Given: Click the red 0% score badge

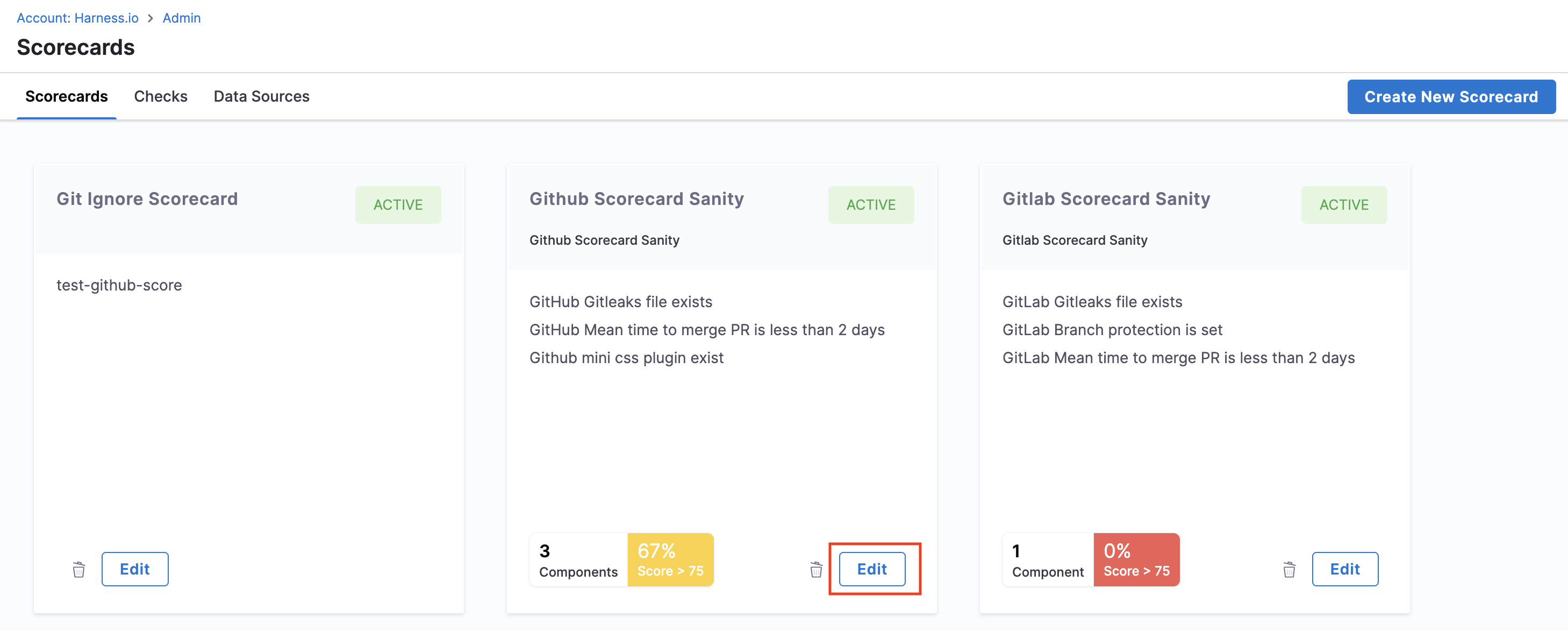Looking at the screenshot, I should point(1136,560).
